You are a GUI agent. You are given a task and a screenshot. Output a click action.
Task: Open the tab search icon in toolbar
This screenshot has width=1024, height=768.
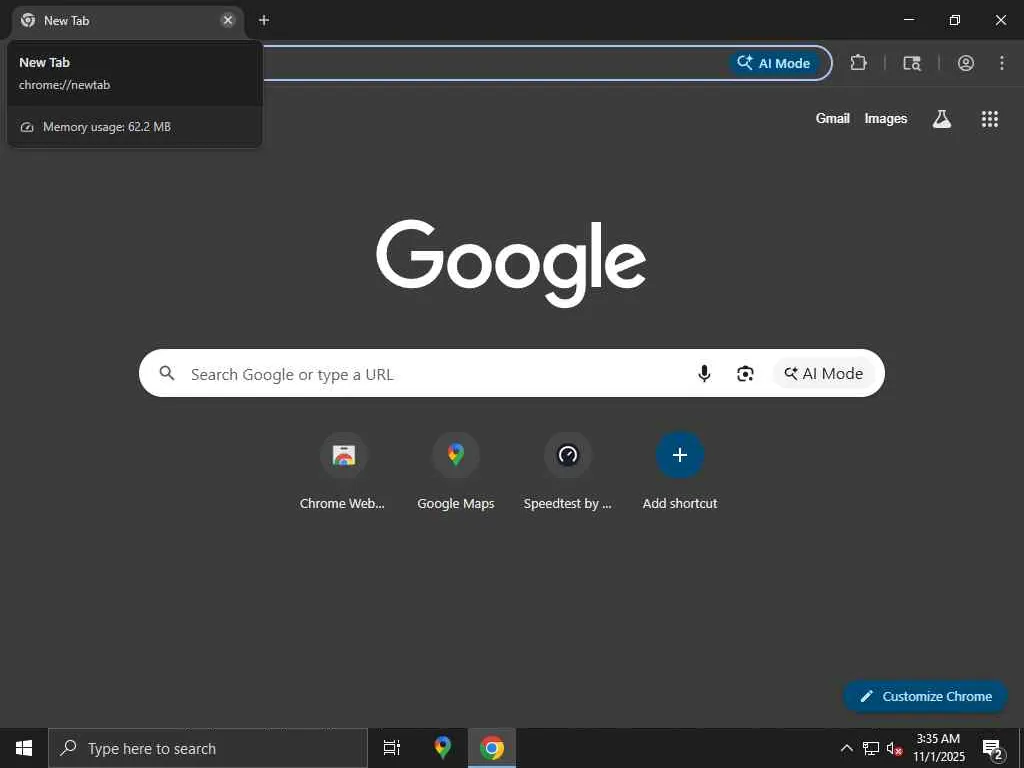912,63
